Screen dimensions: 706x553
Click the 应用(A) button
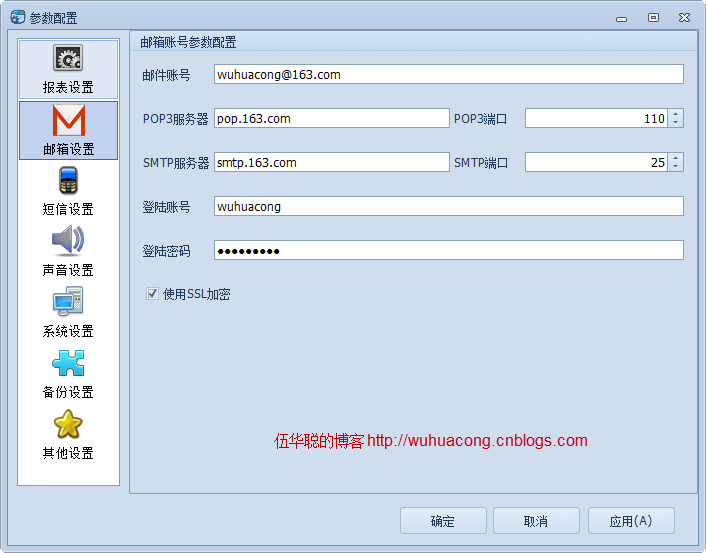(x=631, y=521)
